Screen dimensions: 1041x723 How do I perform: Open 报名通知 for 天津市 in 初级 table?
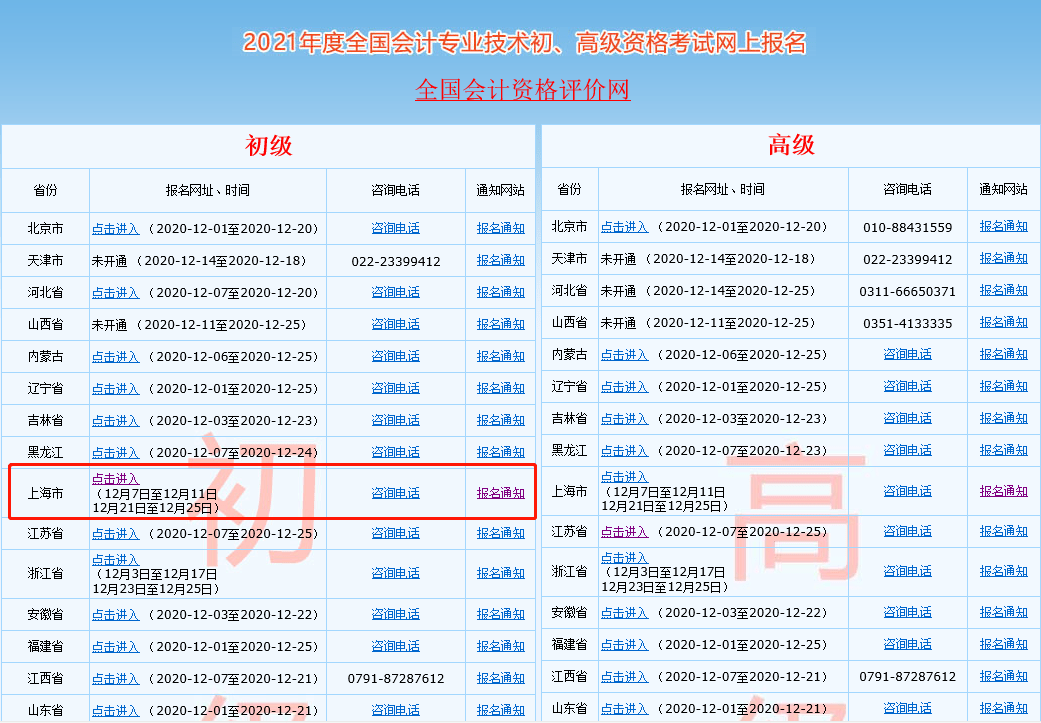[501, 260]
